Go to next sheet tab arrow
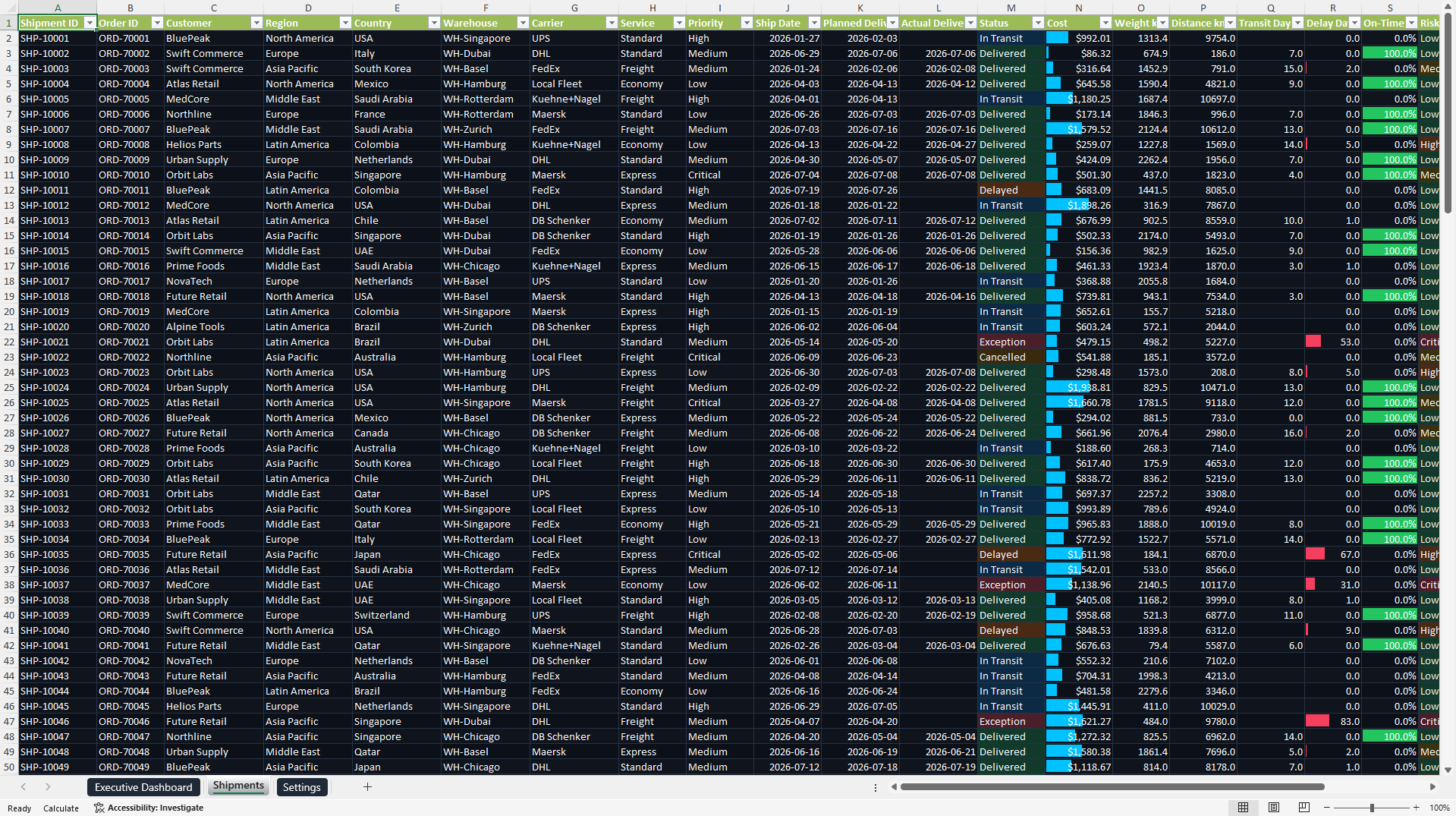The image size is (1456, 816). click(48, 787)
